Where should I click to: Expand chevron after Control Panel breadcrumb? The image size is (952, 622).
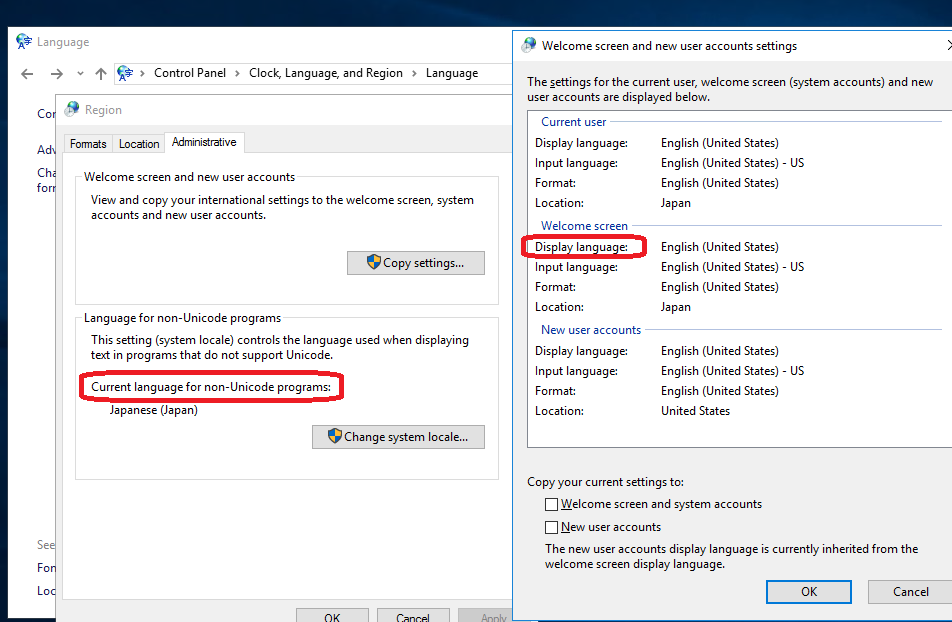click(x=237, y=73)
